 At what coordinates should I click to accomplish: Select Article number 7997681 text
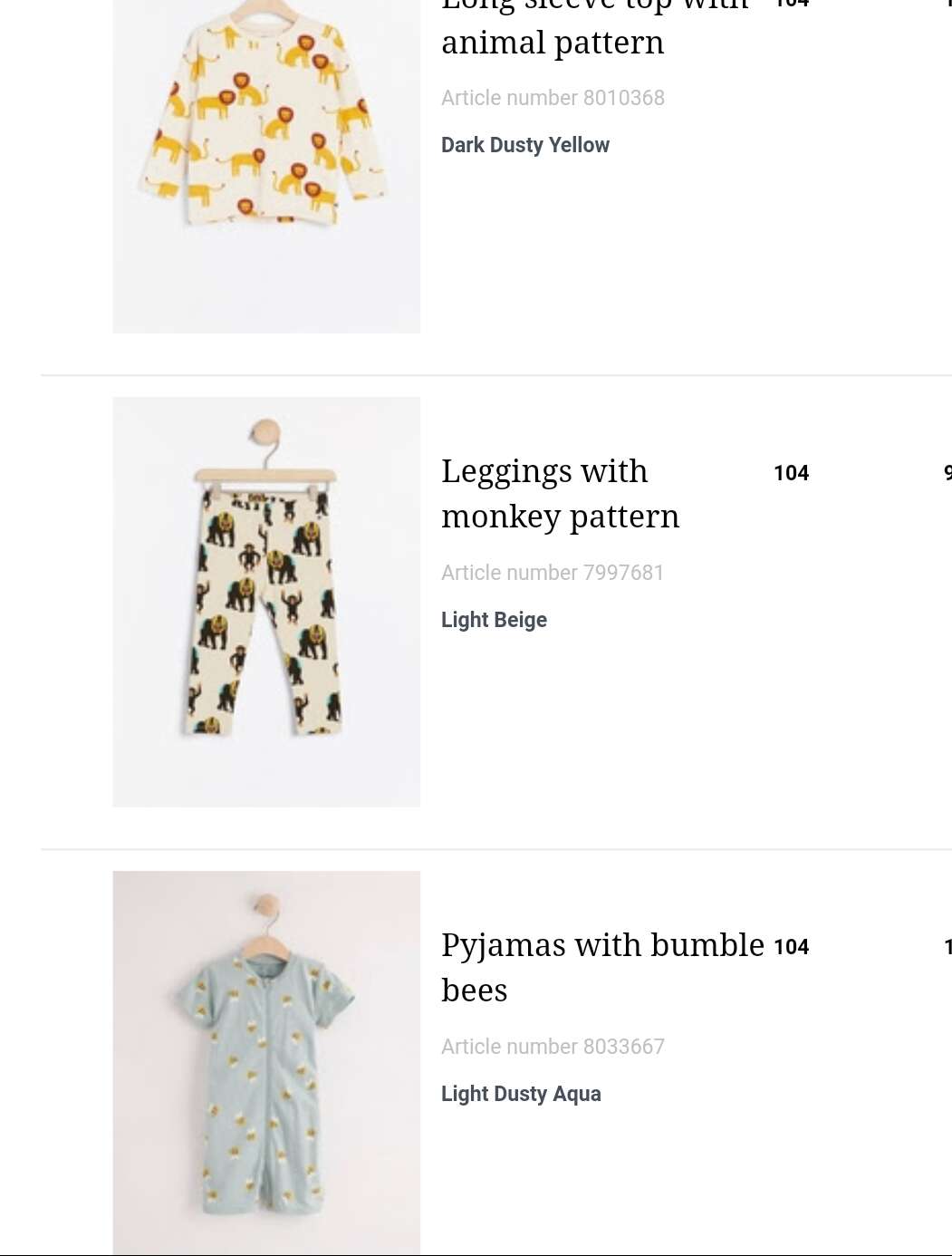553,573
